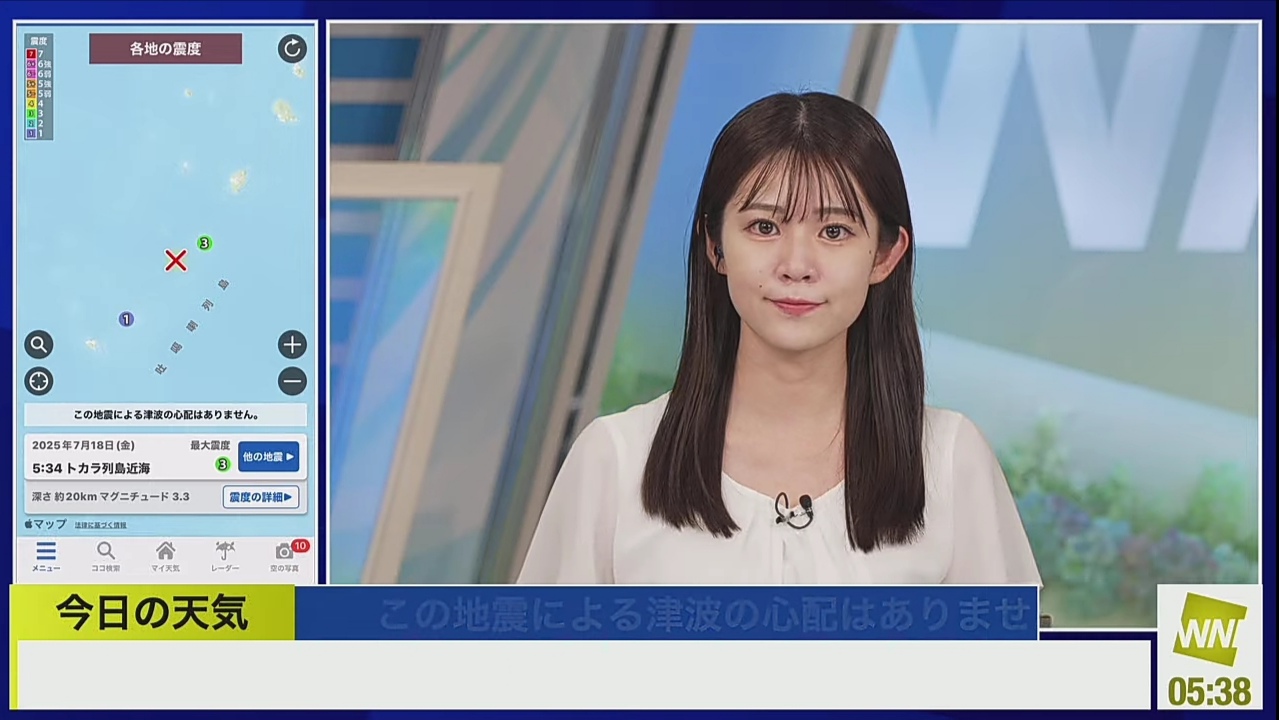The image size is (1279, 720).
Task: Click the 各地の震度 title banner
Action: 165,48
